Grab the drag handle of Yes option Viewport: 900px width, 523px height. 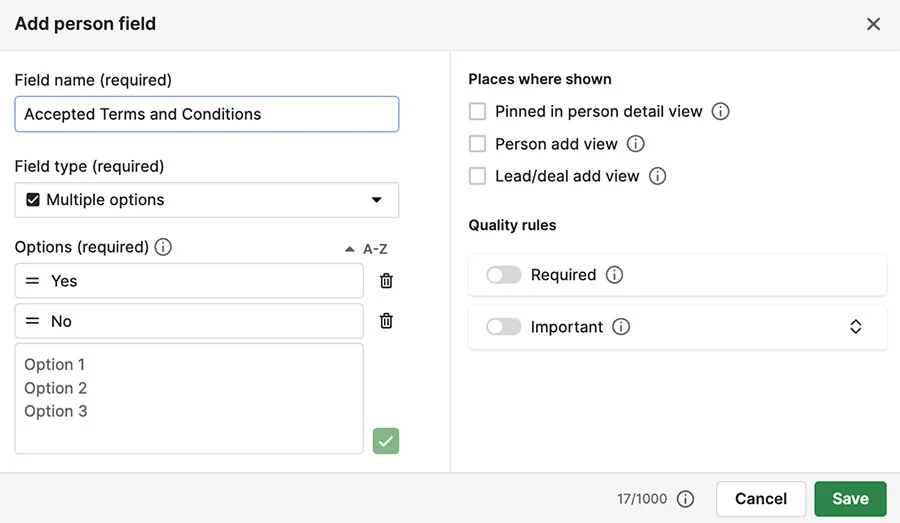pyautogui.click(x=33, y=281)
